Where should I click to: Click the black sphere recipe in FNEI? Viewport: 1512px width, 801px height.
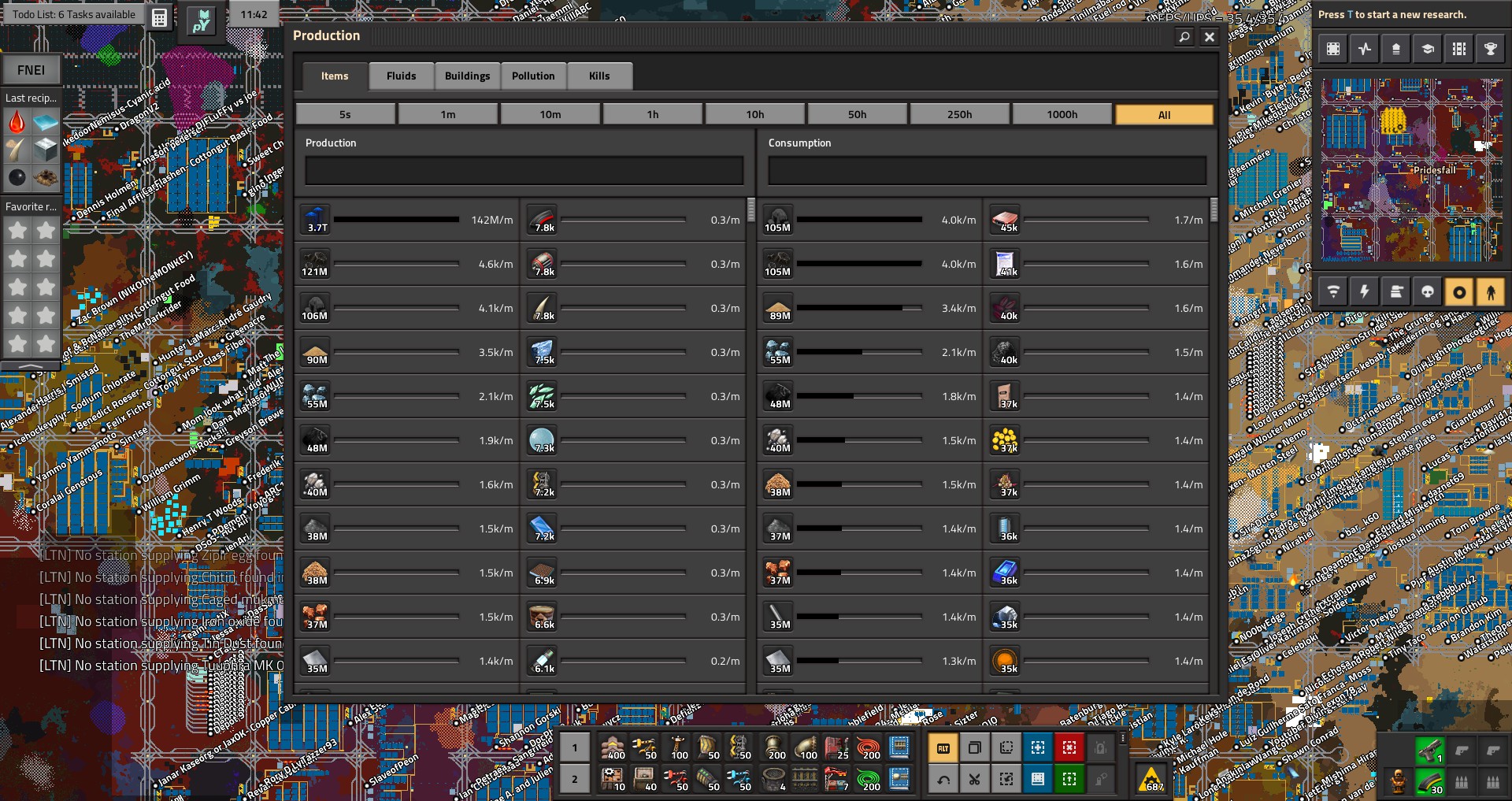pos(17,177)
